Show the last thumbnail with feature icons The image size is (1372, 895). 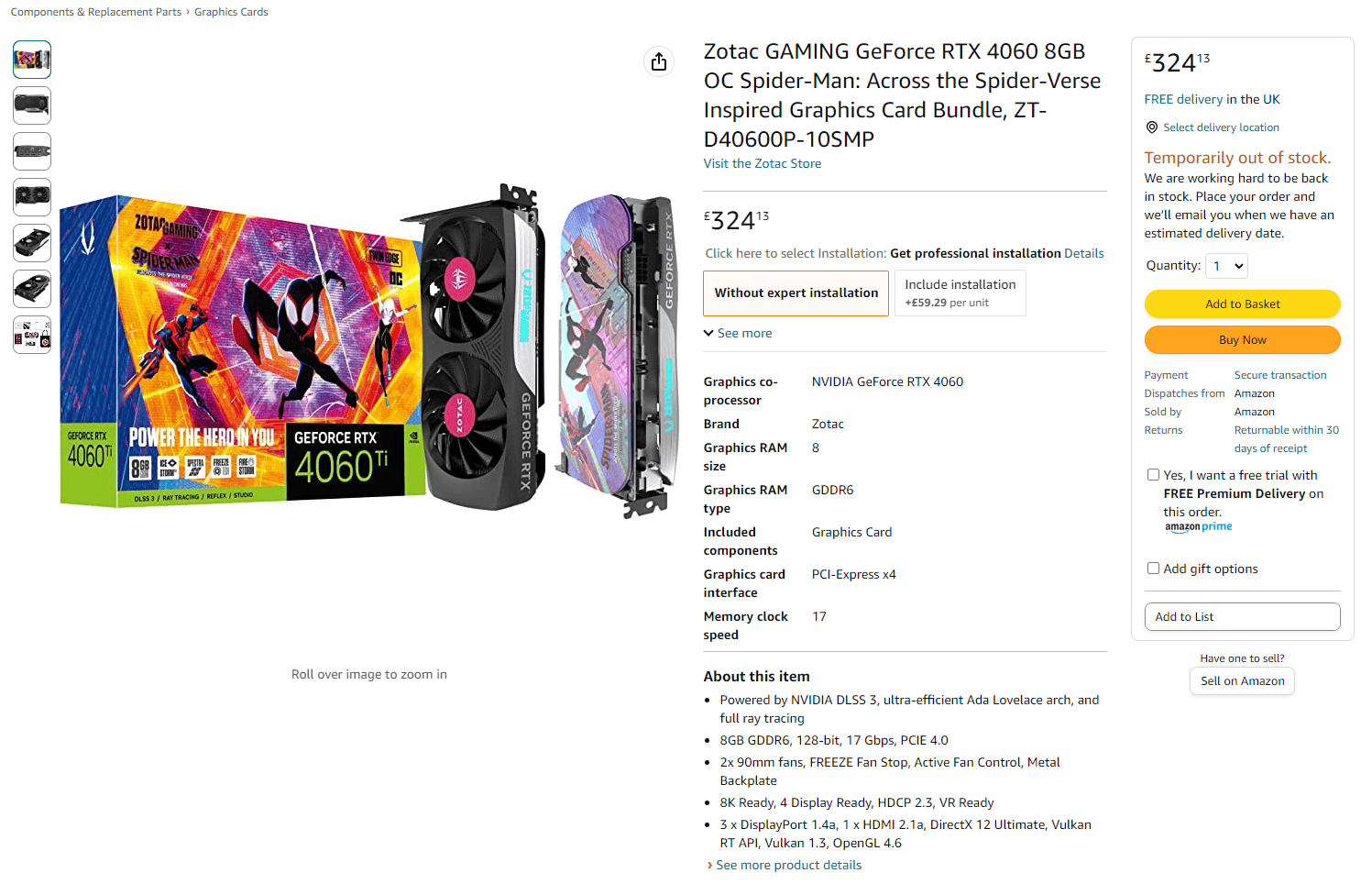point(32,335)
